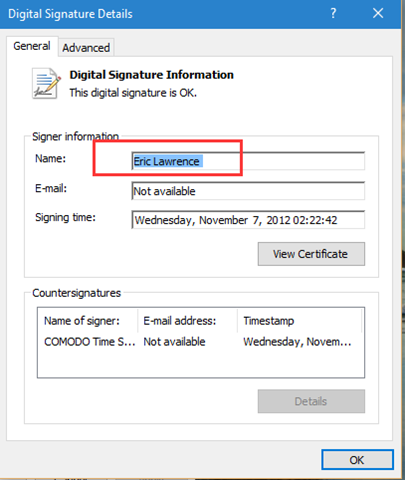Click the grayed-out Details button
405x480 pixels.
[x=311, y=401]
